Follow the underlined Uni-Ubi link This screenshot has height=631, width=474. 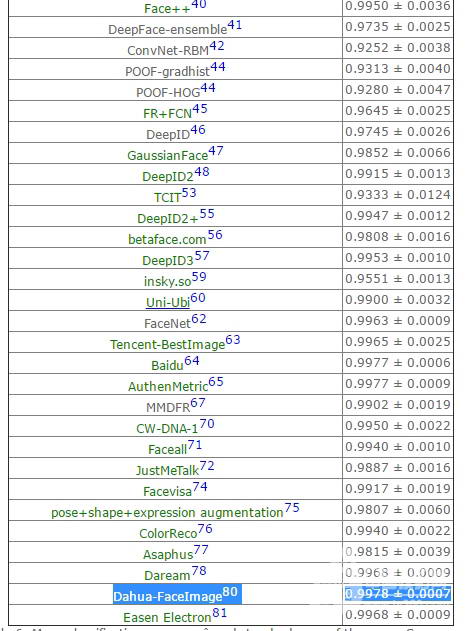pos(167,302)
